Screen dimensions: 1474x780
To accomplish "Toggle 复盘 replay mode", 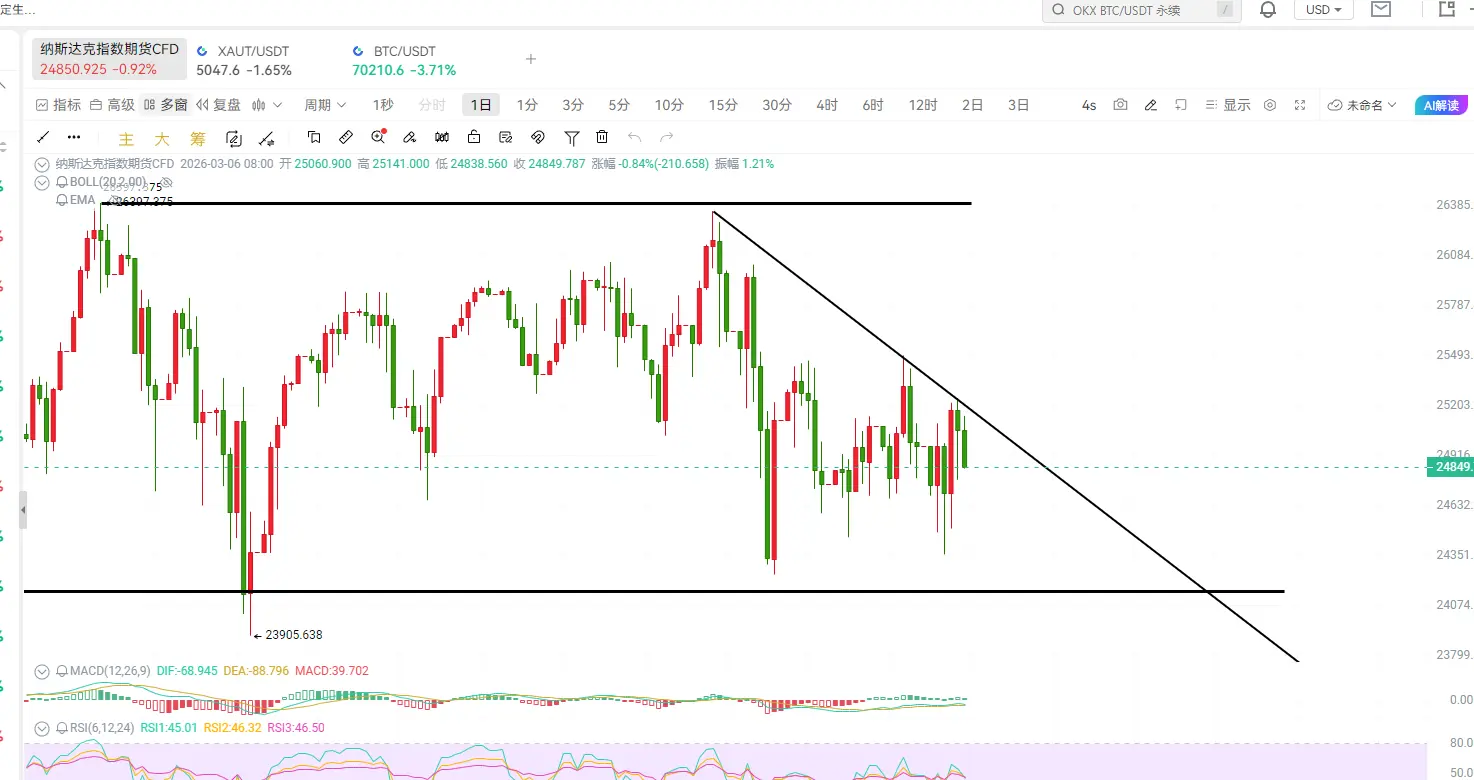I will 219,105.
